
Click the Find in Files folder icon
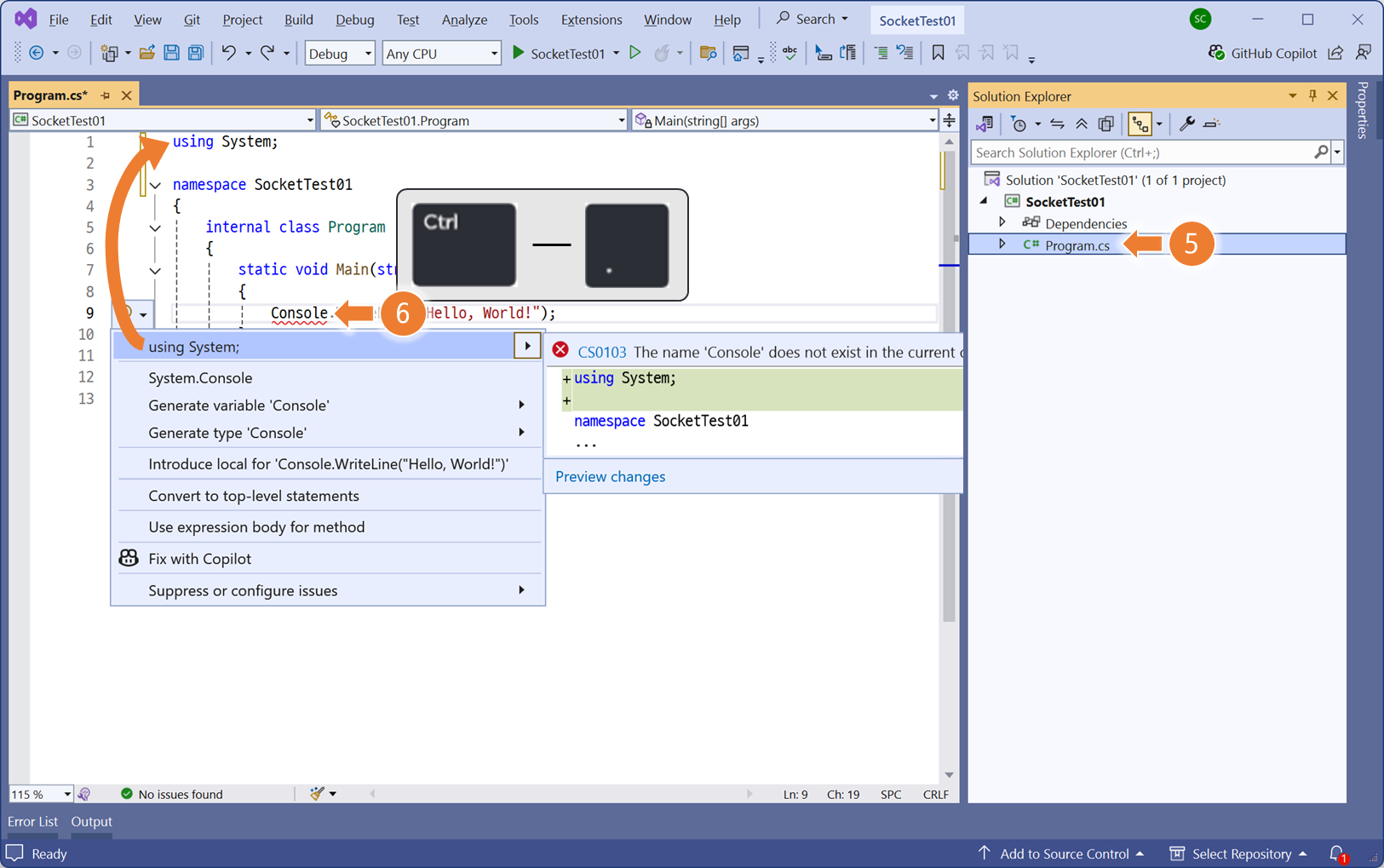(x=707, y=53)
